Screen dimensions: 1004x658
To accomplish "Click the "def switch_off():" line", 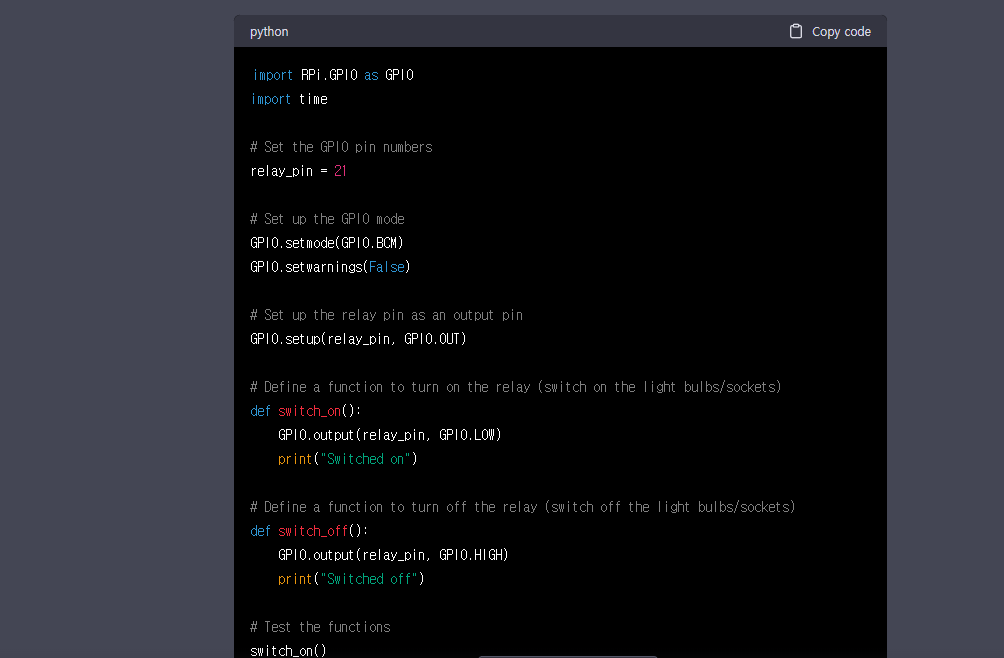I will click(309, 531).
